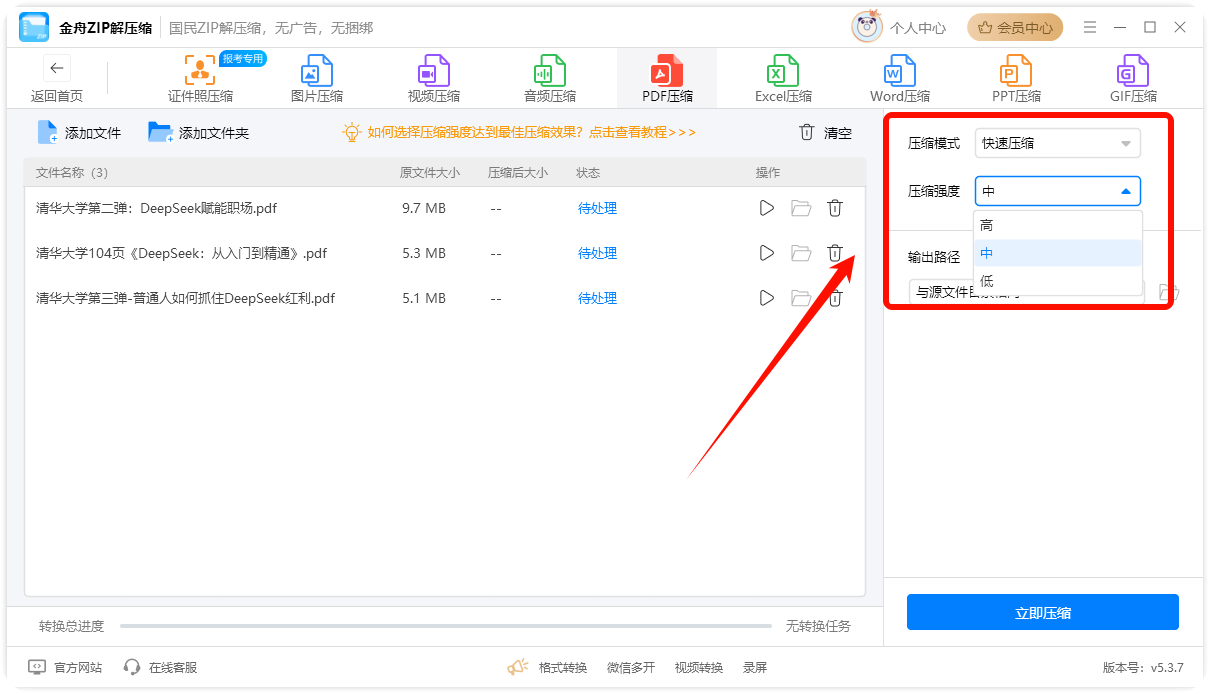The image size is (1210, 694).
Task: Click the 9.7 MB file size cell
Action: coord(424,208)
